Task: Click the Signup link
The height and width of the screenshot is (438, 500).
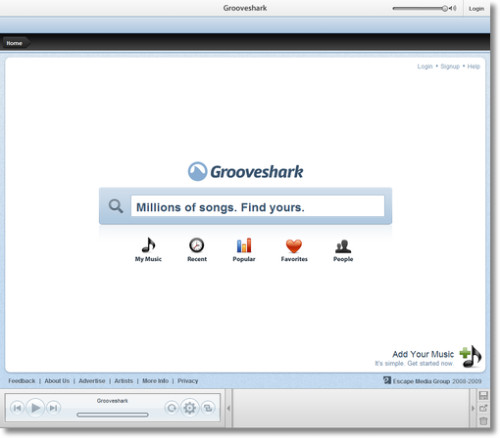Action: 450,66
